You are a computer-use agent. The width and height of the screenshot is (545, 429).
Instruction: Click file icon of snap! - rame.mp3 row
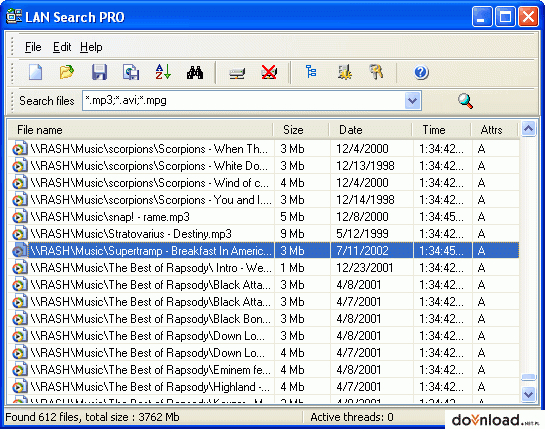[x=19, y=217]
